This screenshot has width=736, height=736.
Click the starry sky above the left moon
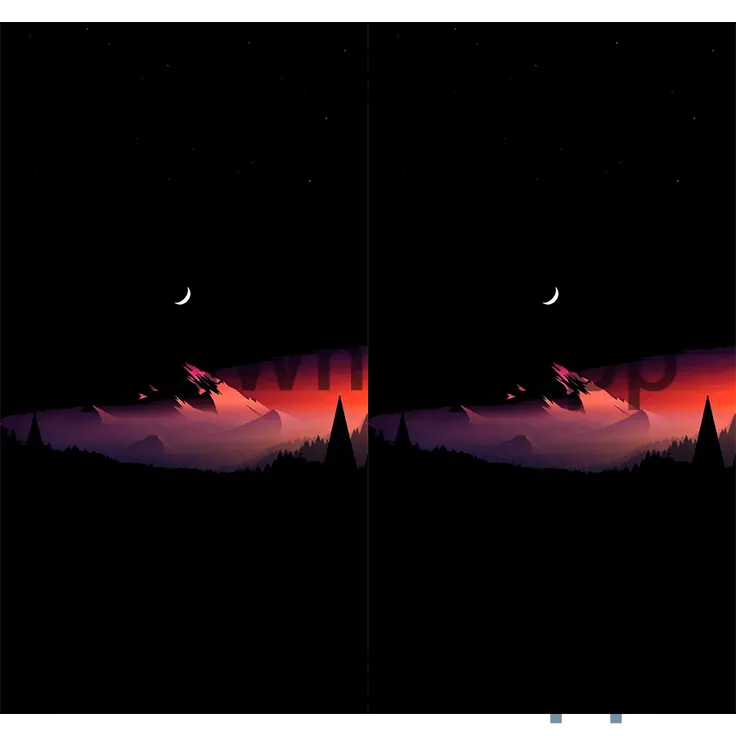[183, 150]
